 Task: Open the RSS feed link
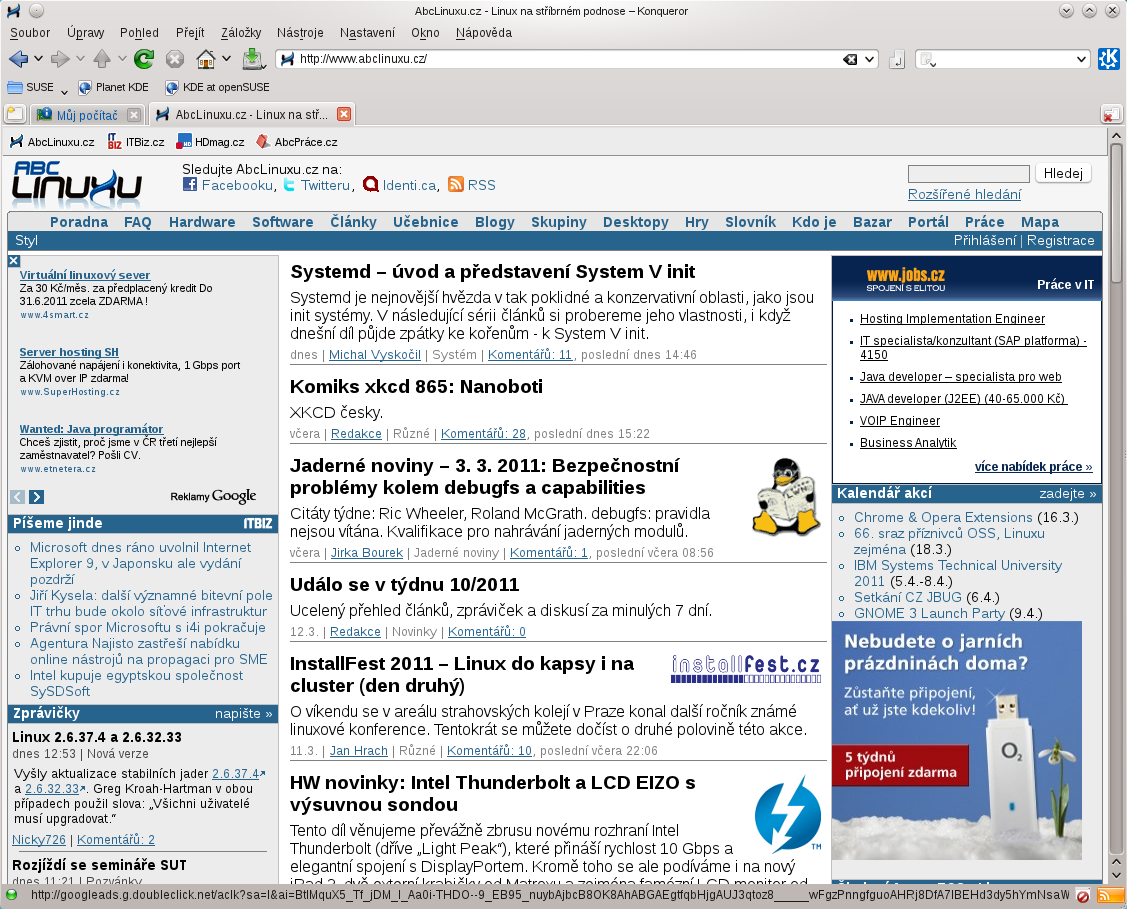(482, 185)
